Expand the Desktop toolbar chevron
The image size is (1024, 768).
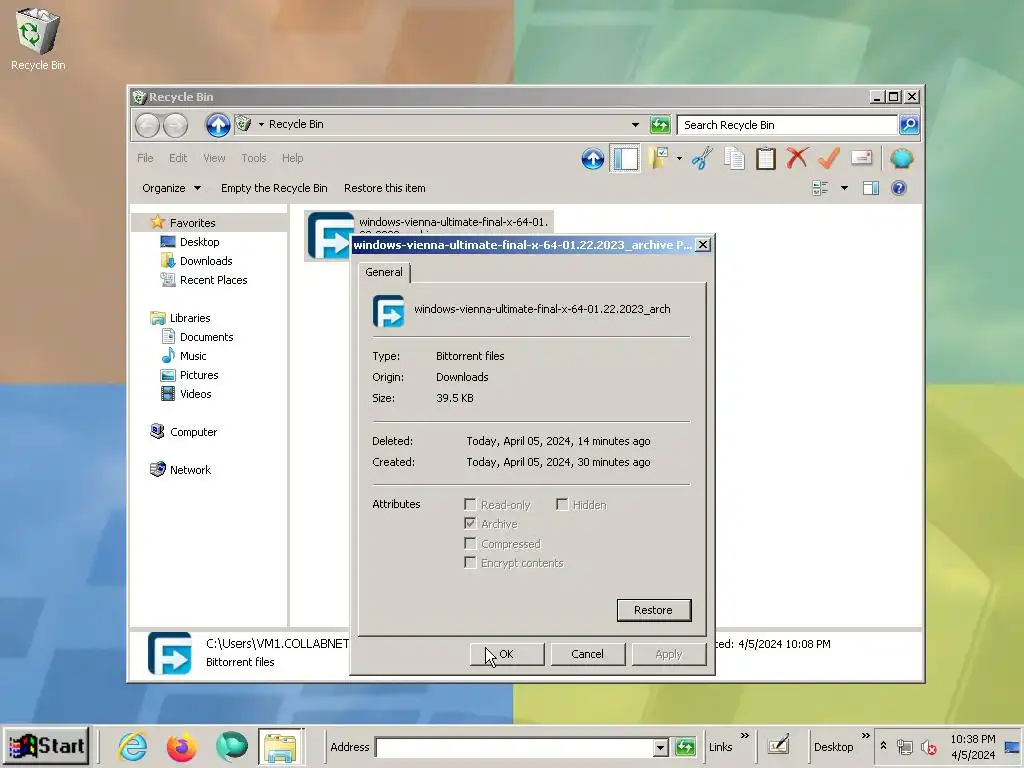866,737
